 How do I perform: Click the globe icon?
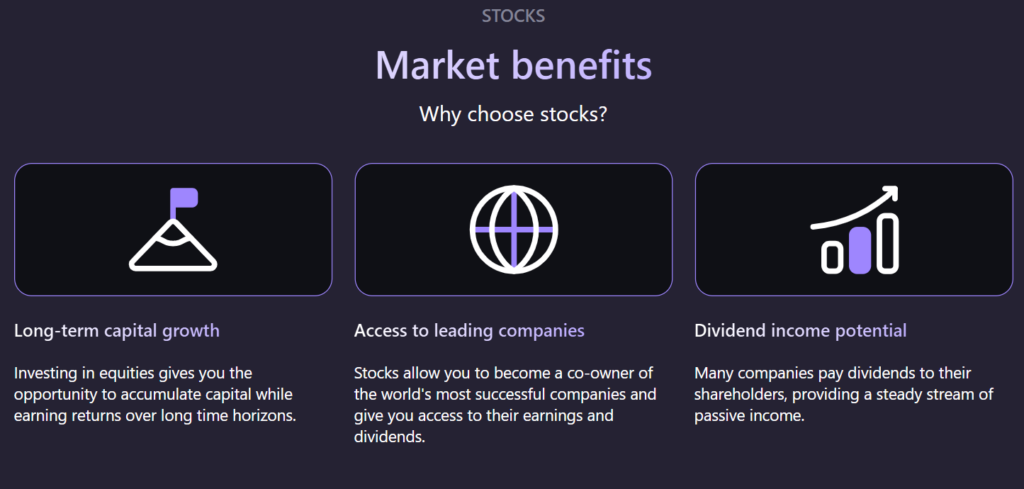click(x=513, y=230)
